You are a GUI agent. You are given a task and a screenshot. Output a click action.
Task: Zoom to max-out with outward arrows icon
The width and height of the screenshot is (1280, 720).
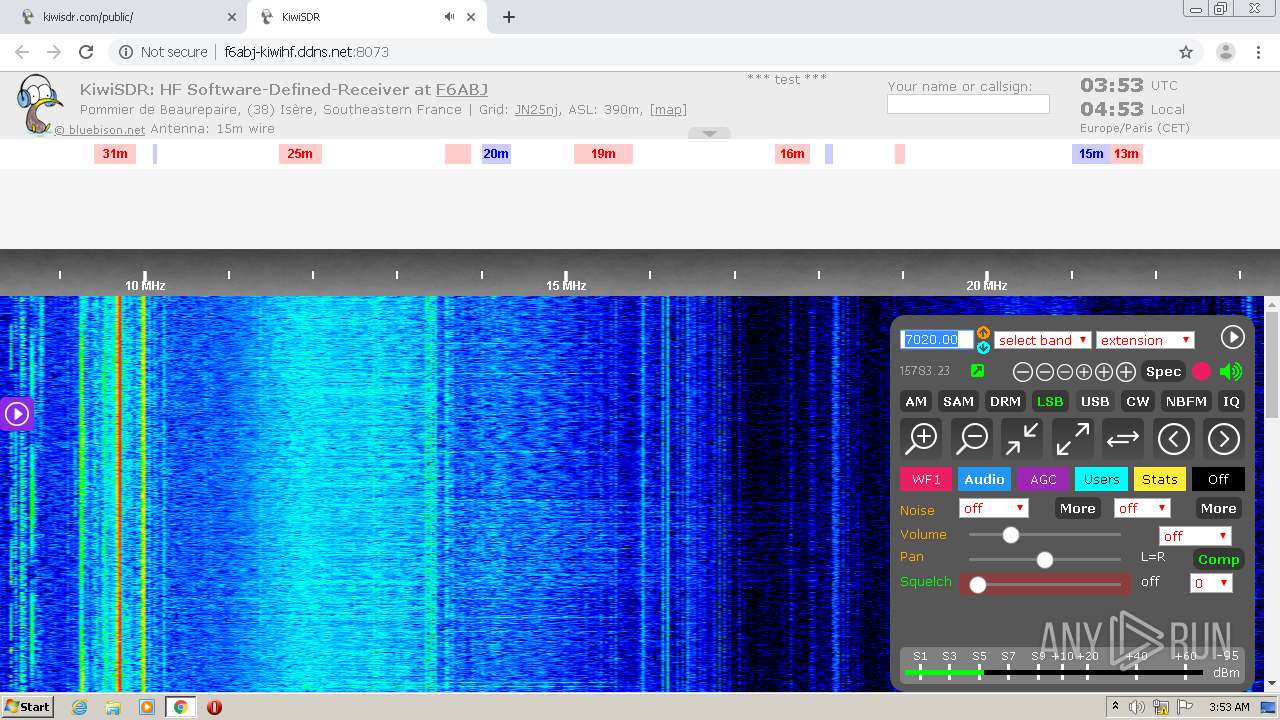[x=1072, y=438]
